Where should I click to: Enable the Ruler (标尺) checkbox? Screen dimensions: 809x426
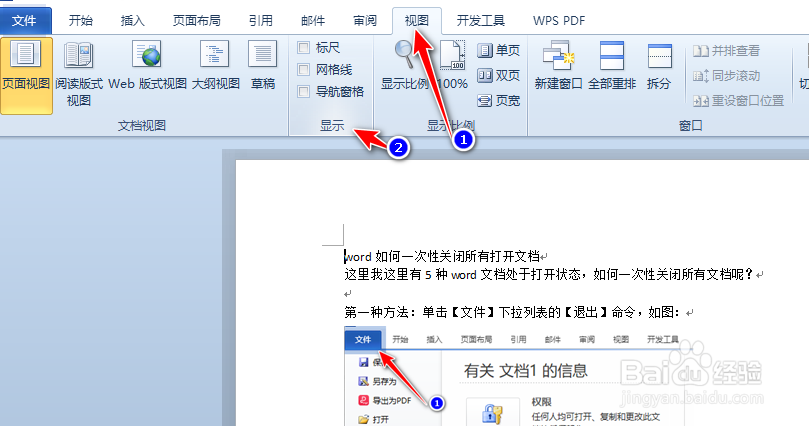[304, 48]
